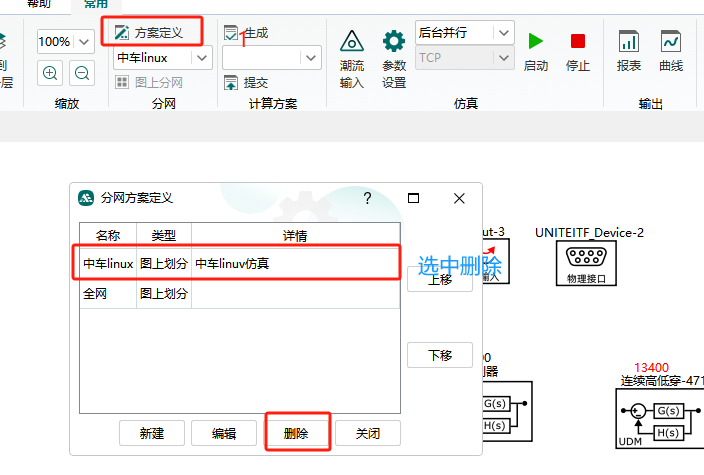Switch to the 常用 ribbon tab
Viewport: 704px width, 475px height.
pos(97,5)
